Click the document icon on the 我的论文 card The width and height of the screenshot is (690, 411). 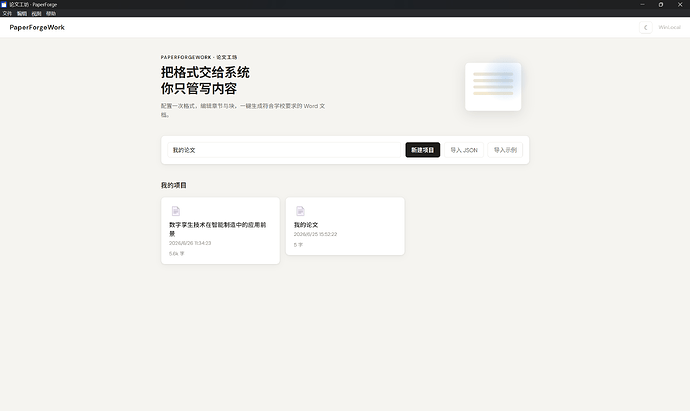pyautogui.click(x=300, y=211)
